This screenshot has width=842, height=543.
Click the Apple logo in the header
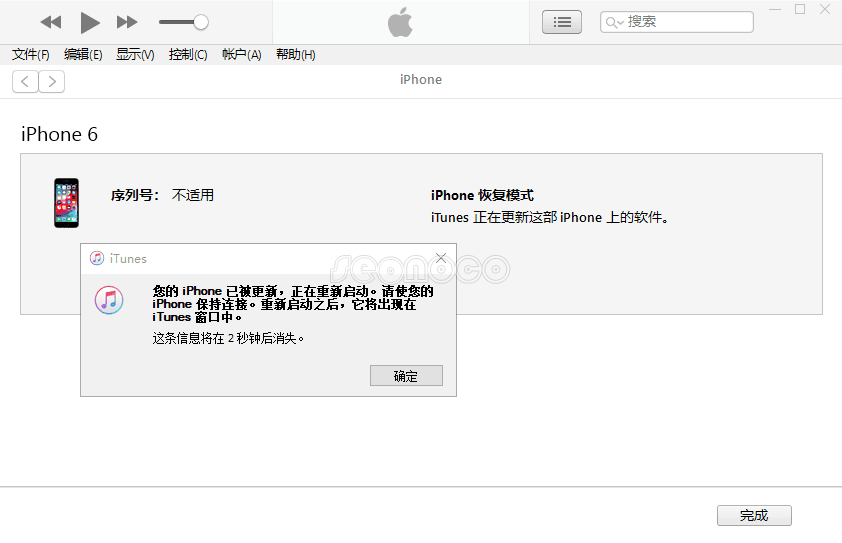click(x=401, y=22)
